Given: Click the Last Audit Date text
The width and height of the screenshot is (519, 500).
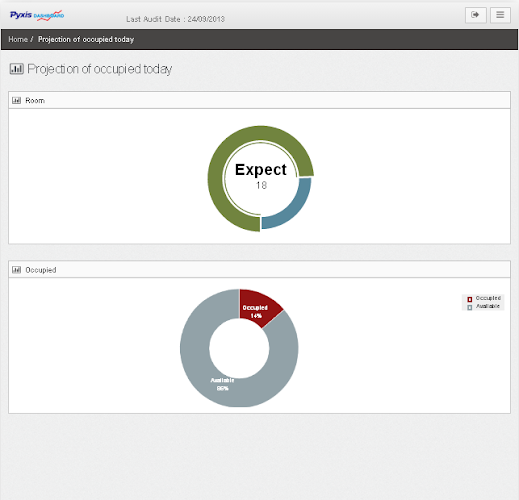Looking at the screenshot, I should click(x=175, y=19).
